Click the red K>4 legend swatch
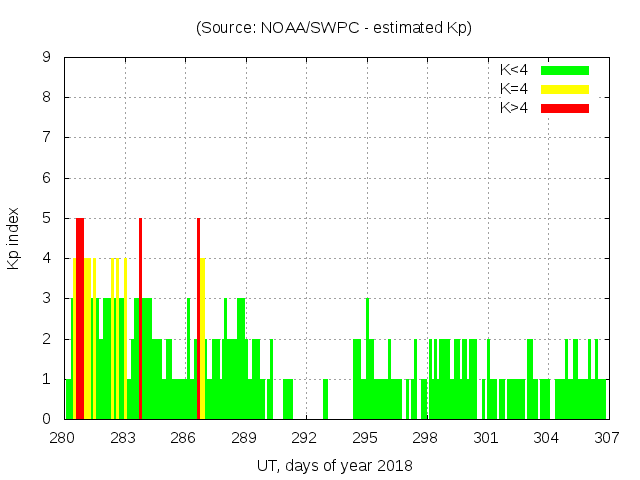 tap(565, 108)
